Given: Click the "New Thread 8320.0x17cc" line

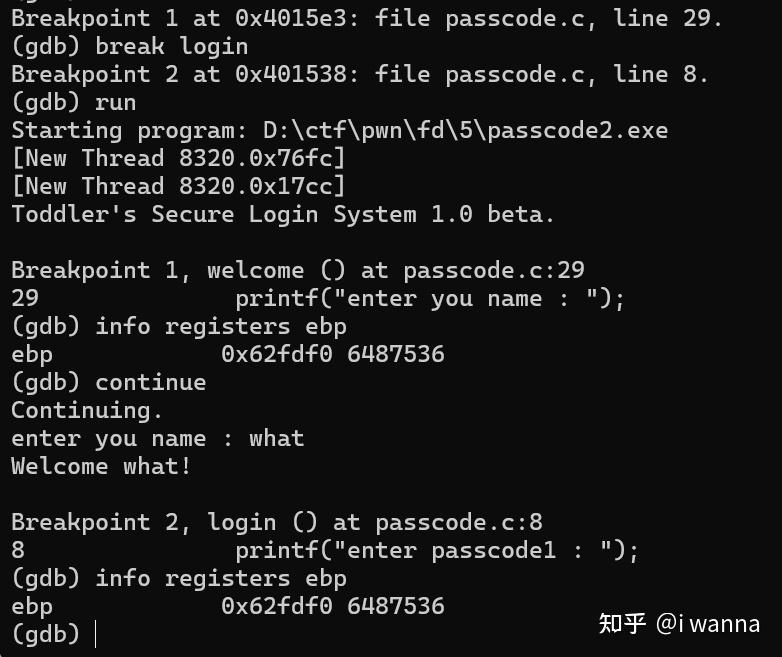Looking at the screenshot, I should point(178,186).
